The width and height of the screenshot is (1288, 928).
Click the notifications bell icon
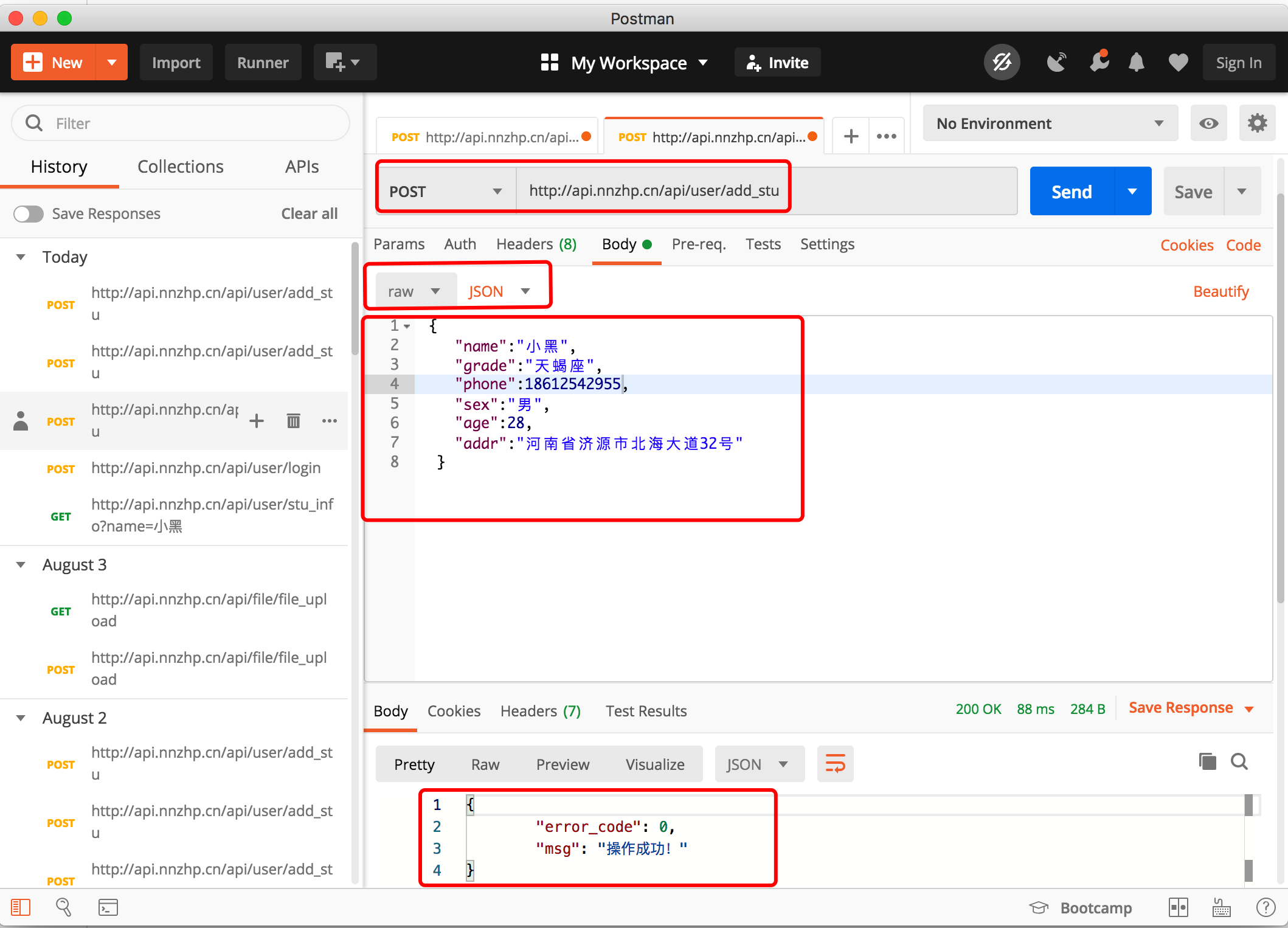pos(1136,63)
